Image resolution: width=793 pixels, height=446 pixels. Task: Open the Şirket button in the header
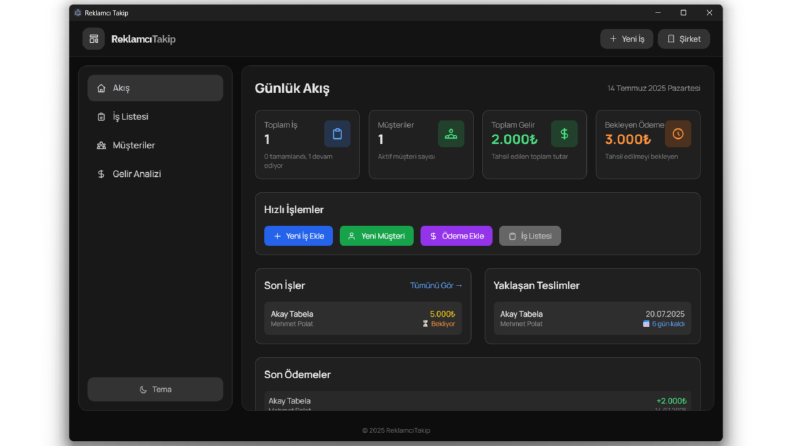click(684, 39)
